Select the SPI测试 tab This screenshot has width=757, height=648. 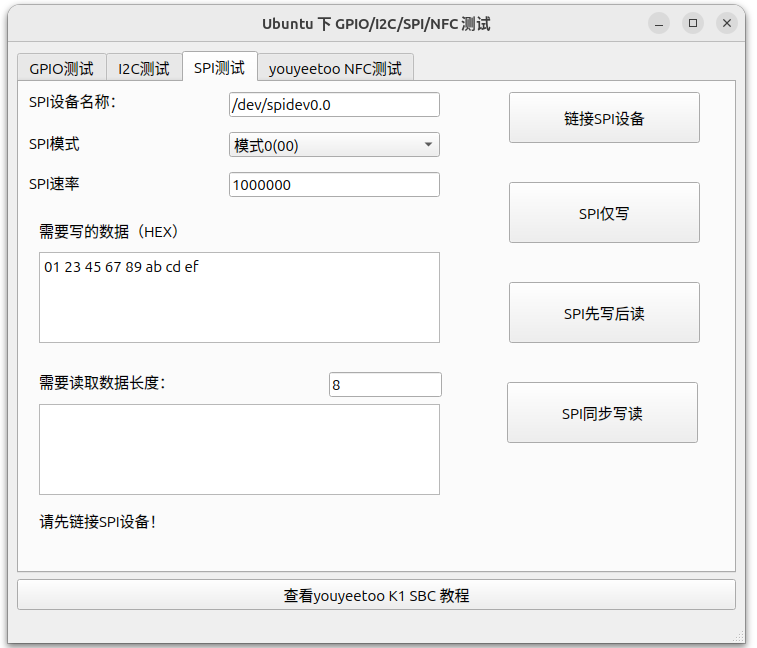tap(219, 68)
